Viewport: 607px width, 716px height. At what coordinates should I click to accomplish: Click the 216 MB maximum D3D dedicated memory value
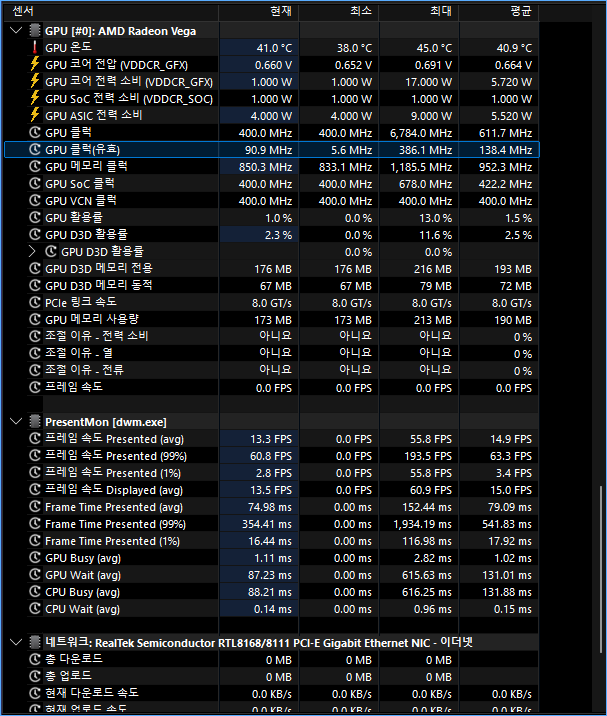click(x=433, y=269)
